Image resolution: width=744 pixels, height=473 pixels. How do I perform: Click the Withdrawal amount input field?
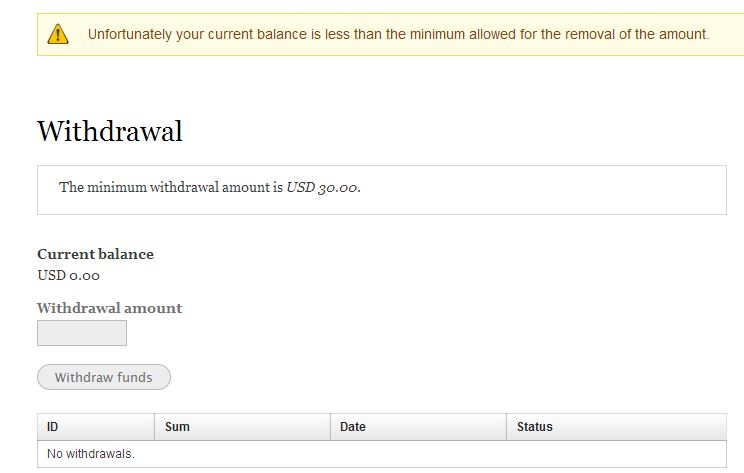coord(82,333)
